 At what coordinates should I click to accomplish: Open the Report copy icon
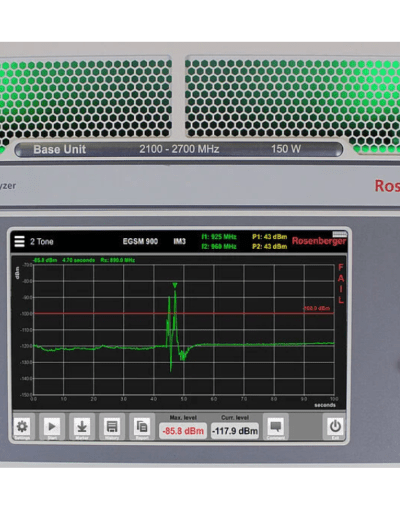142,426
